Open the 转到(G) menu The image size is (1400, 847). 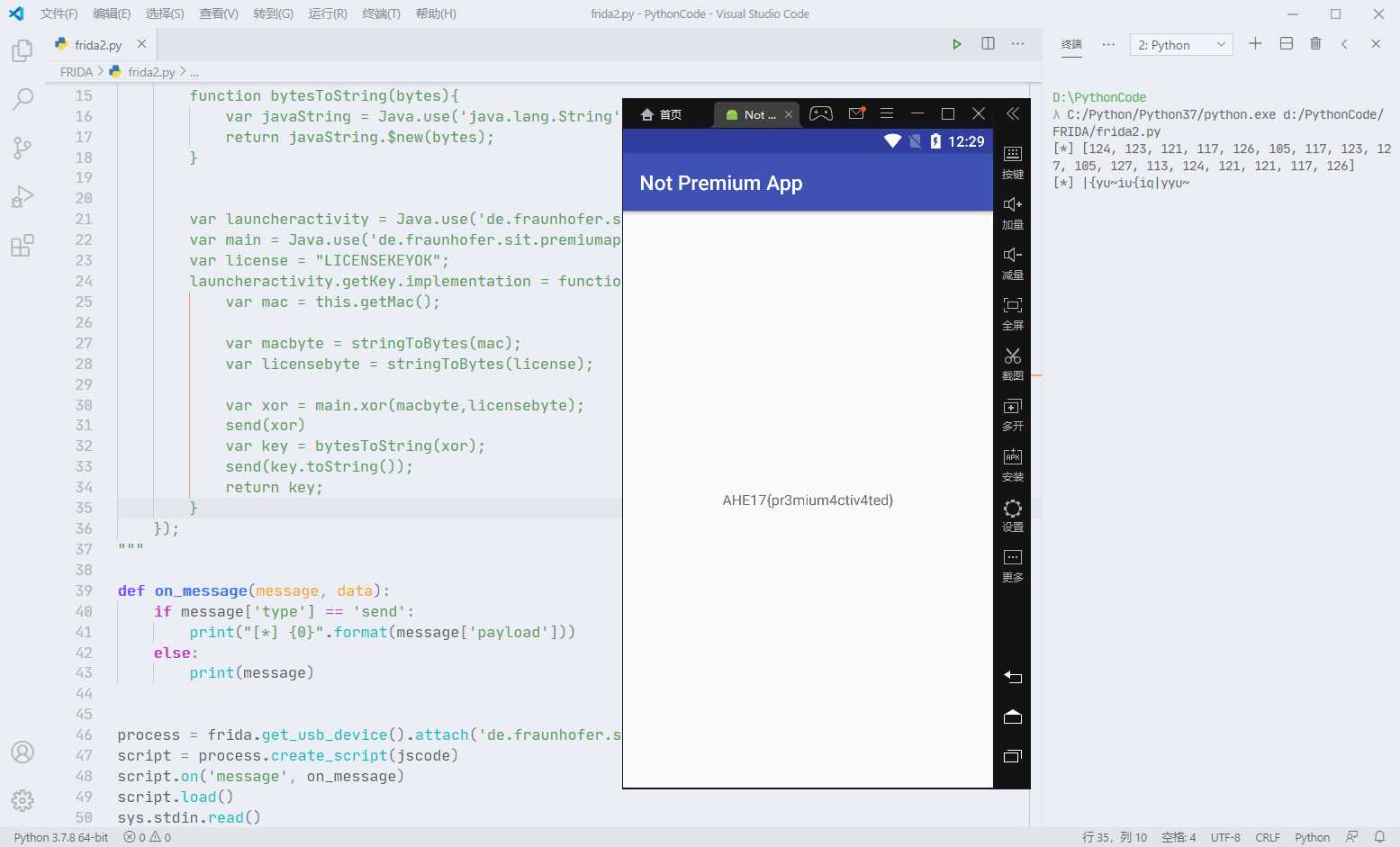273,14
